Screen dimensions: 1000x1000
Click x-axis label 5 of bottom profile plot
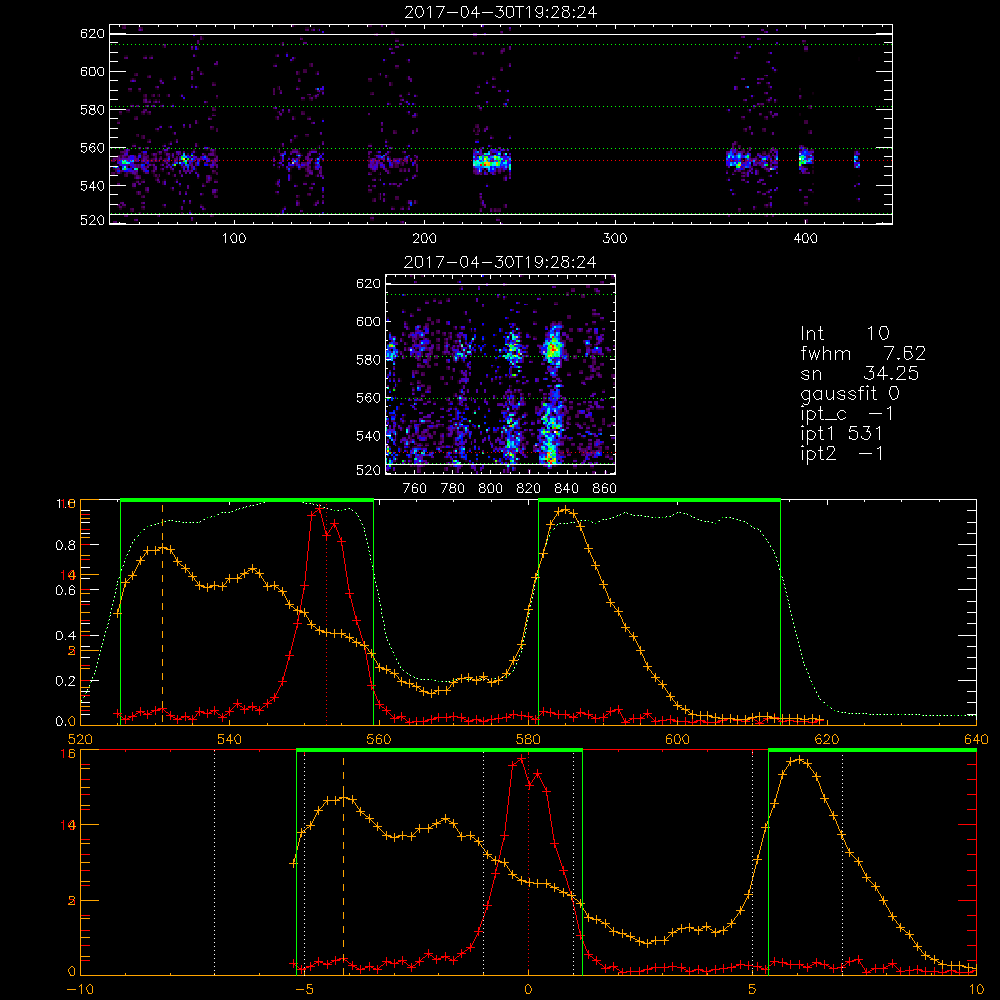pyautogui.click(x=752, y=989)
